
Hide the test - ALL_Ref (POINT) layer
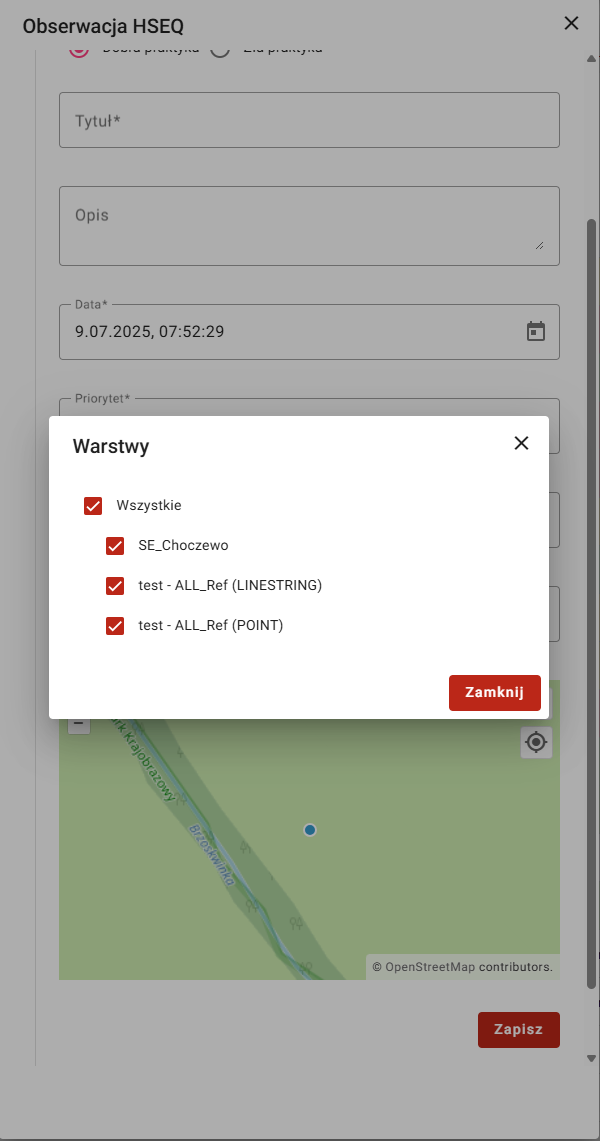115,626
